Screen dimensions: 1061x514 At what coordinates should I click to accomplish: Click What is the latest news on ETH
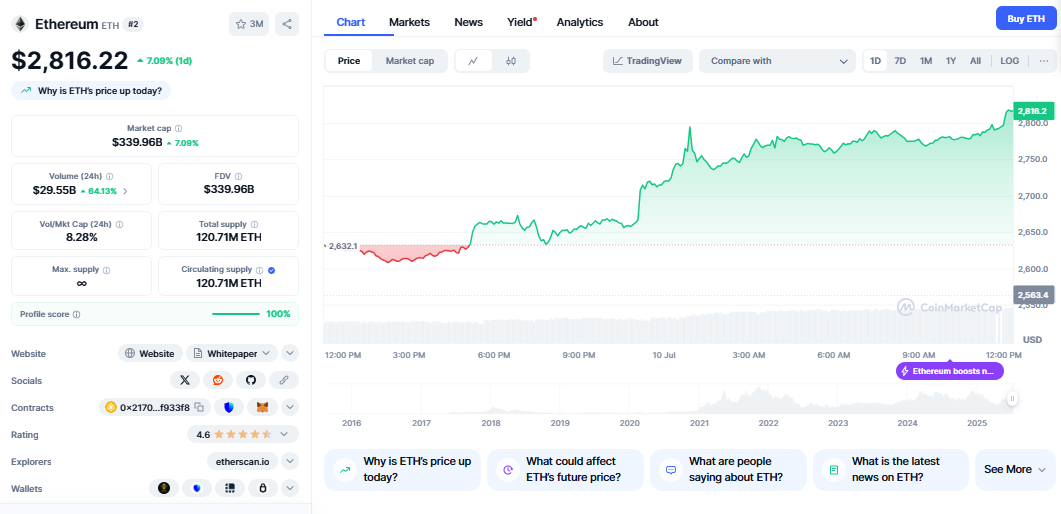coord(891,469)
